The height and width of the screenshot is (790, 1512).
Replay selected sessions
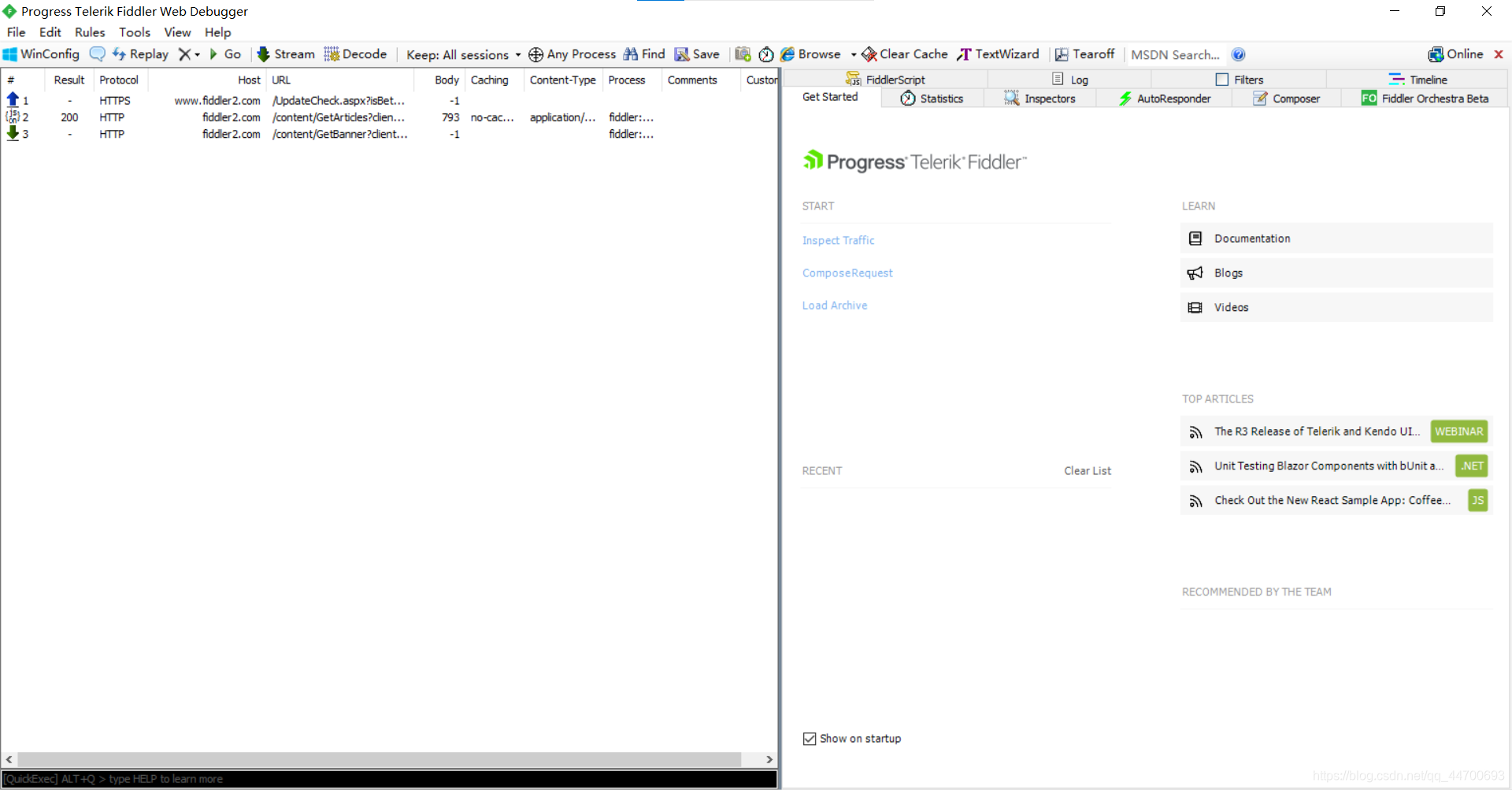tap(140, 54)
